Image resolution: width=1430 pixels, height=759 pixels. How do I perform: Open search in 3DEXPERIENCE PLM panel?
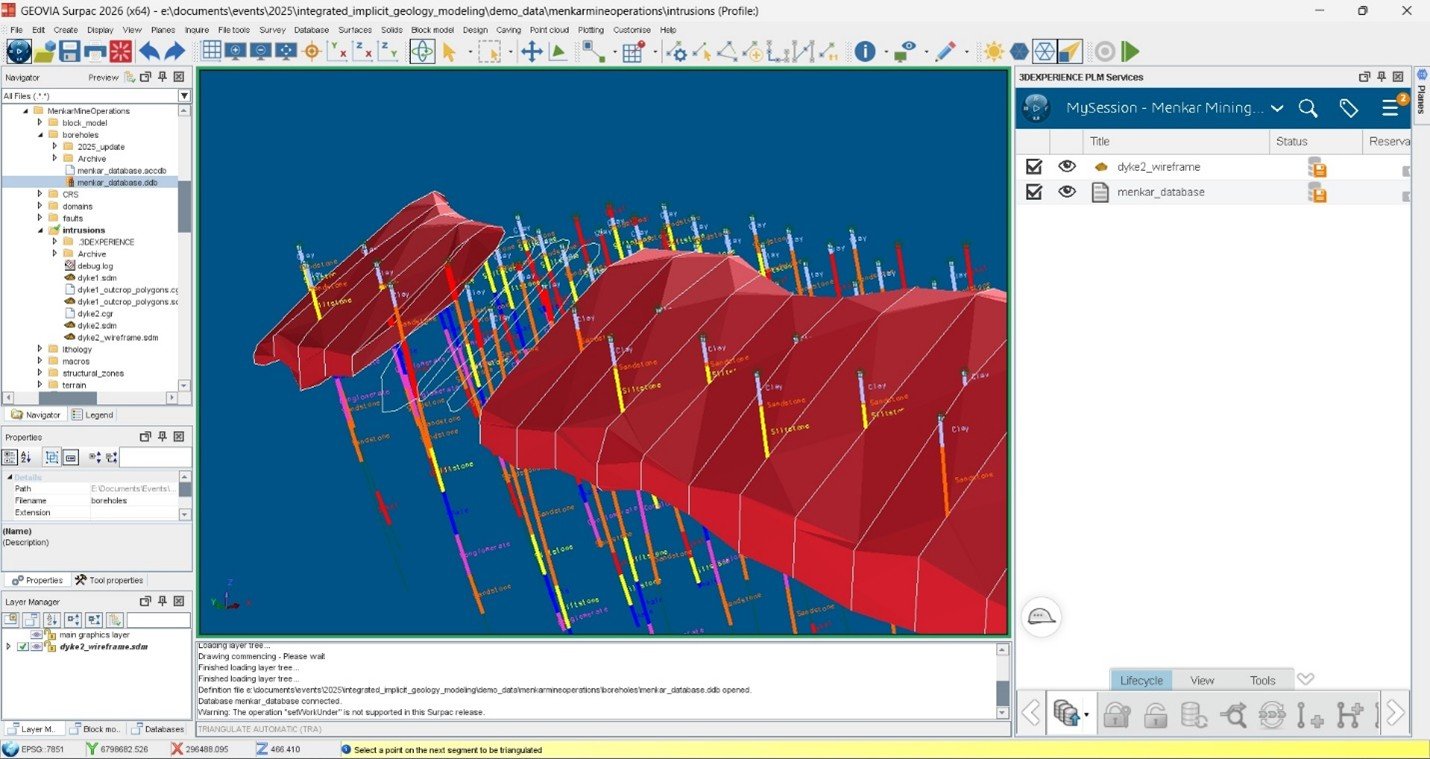(1307, 108)
